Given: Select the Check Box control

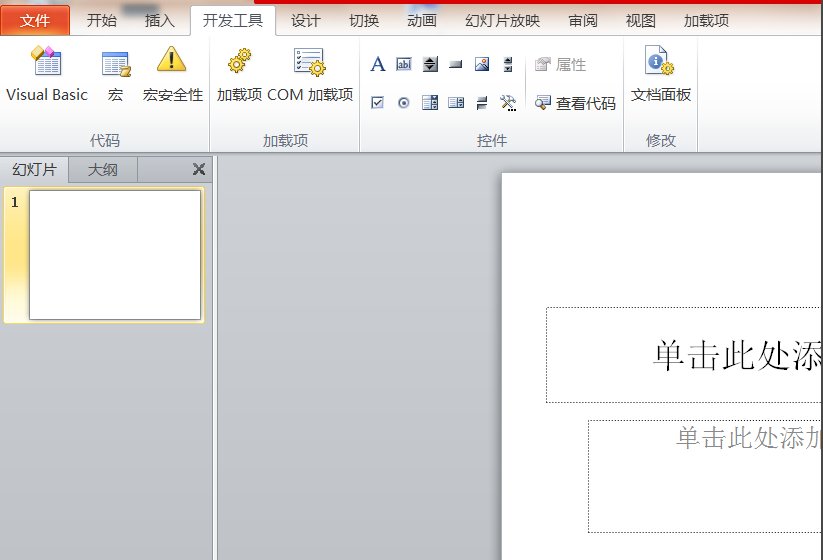Looking at the screenshot, I should [378, 102].
